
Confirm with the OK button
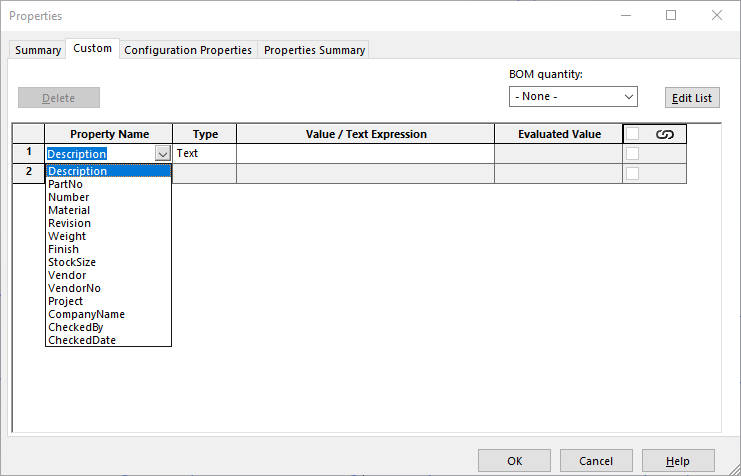[x=514, y=461]
